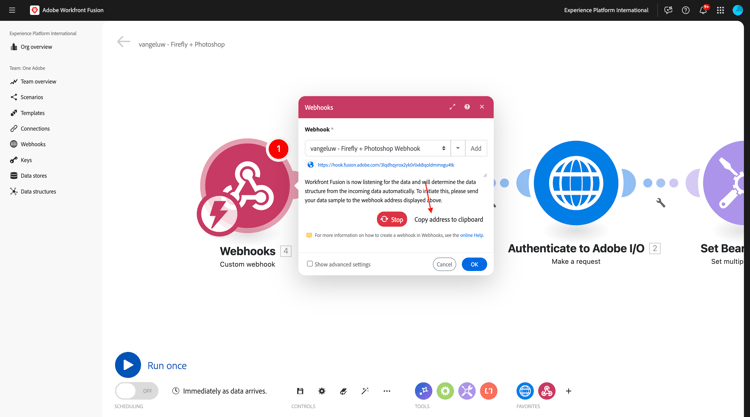
Task: Open the help question mark icon
Action: pyautogui.click(x=685, y=10)
